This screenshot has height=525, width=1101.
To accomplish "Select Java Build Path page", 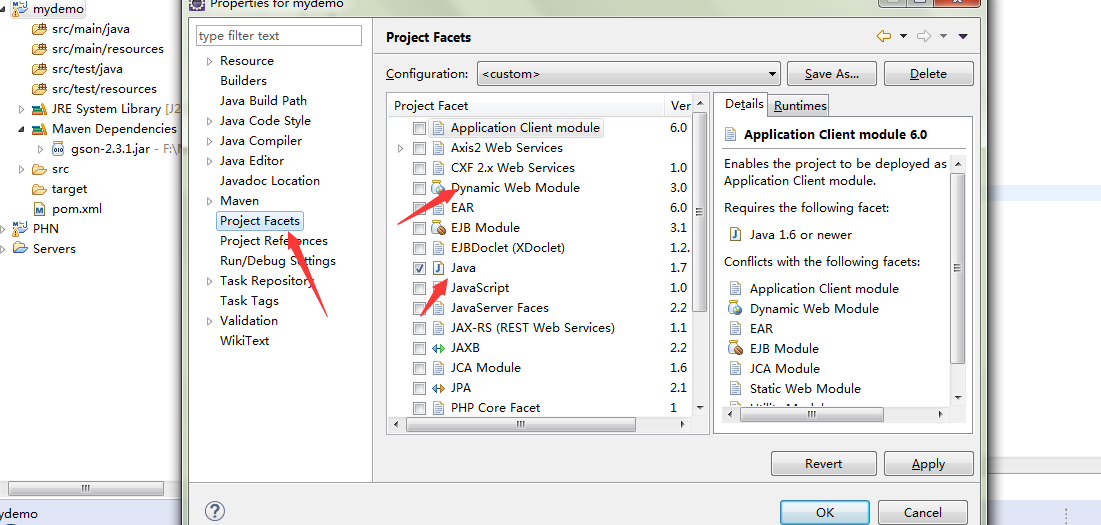I will (263, 101).
